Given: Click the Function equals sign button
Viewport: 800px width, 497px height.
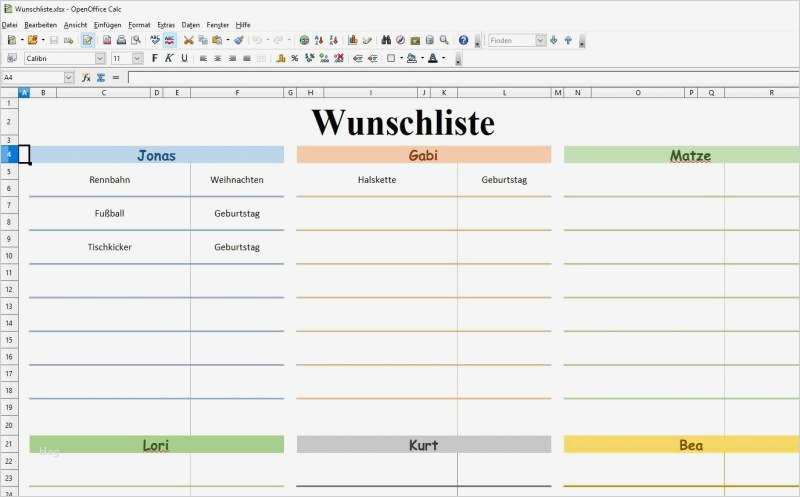Looking at the screenshot, I should pos(116,78).
